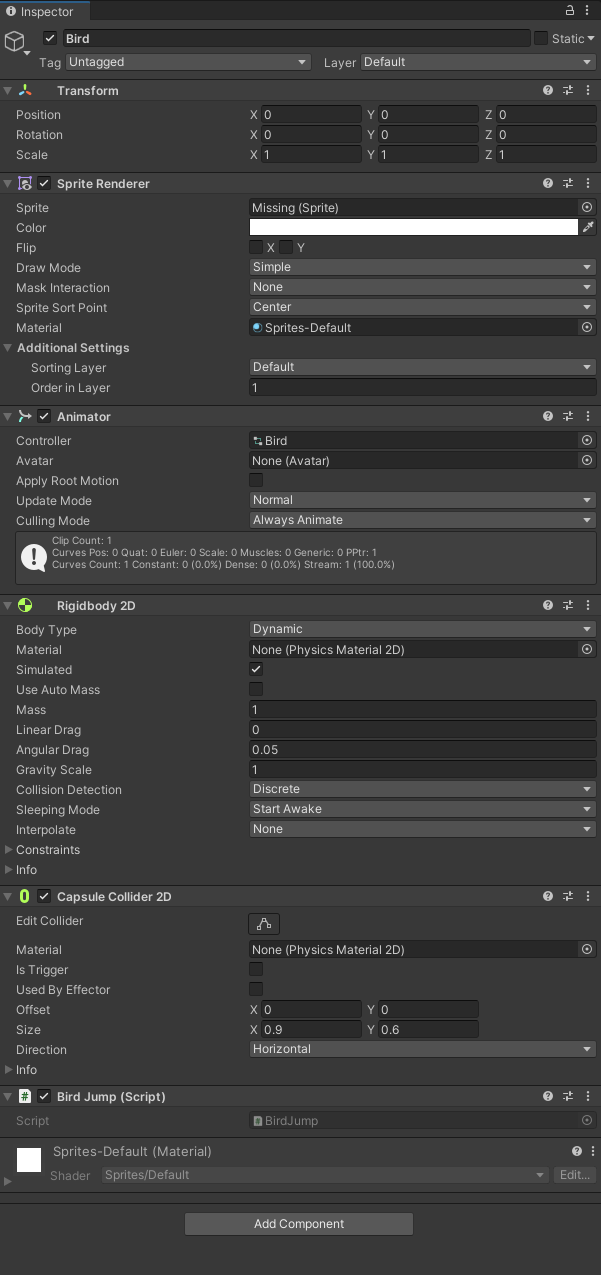Open help for Capsule Collider 2D
Image resolution: width=601 pixels, height=1275 pixels.
click(548, 896)
